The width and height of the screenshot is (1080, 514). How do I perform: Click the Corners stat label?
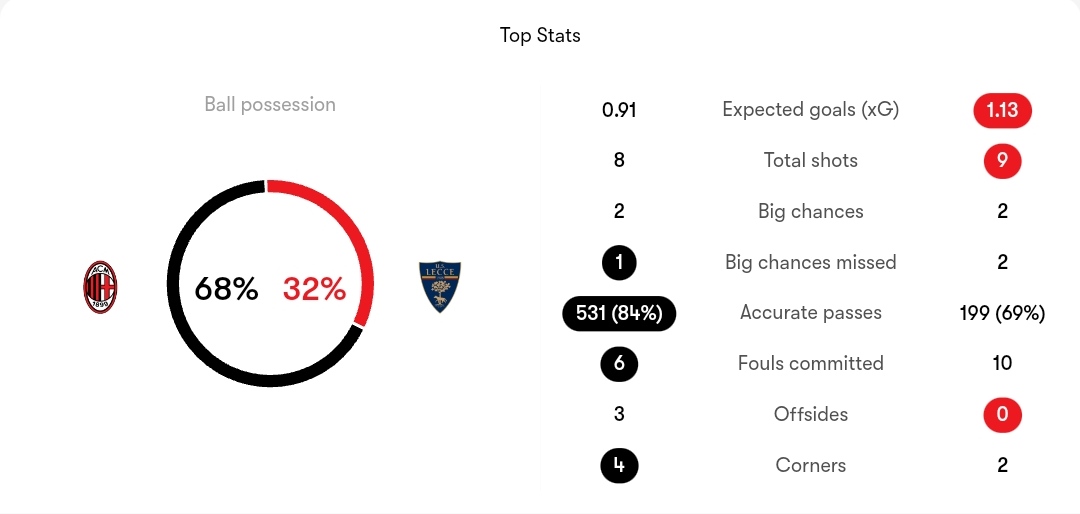[811, 465]
